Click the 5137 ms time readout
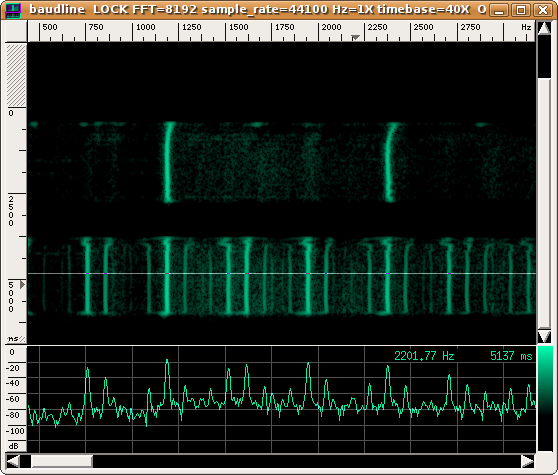 click(x=511, y=356)
